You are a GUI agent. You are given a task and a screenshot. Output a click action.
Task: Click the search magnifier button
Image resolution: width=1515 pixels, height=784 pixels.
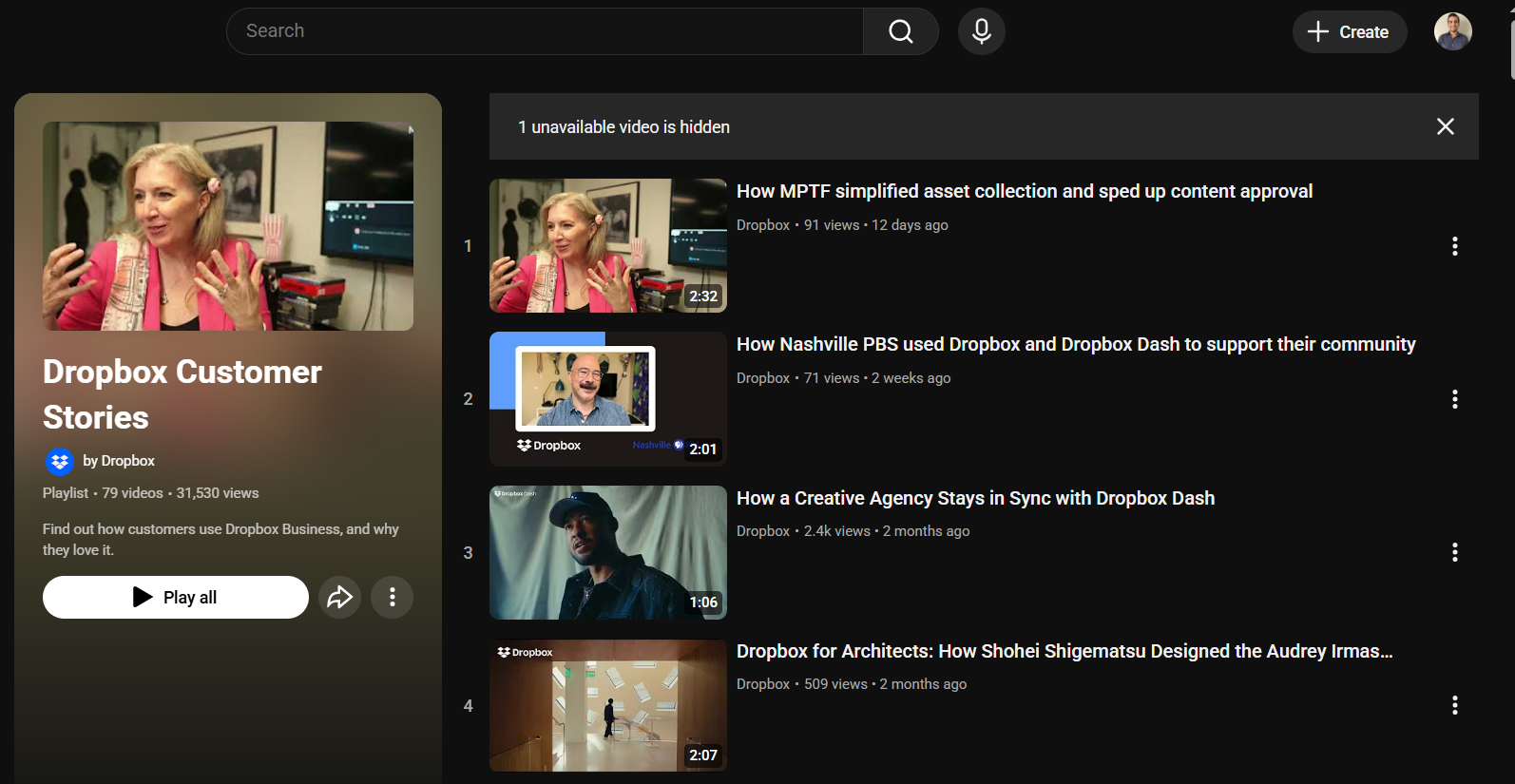click(900, 31)
